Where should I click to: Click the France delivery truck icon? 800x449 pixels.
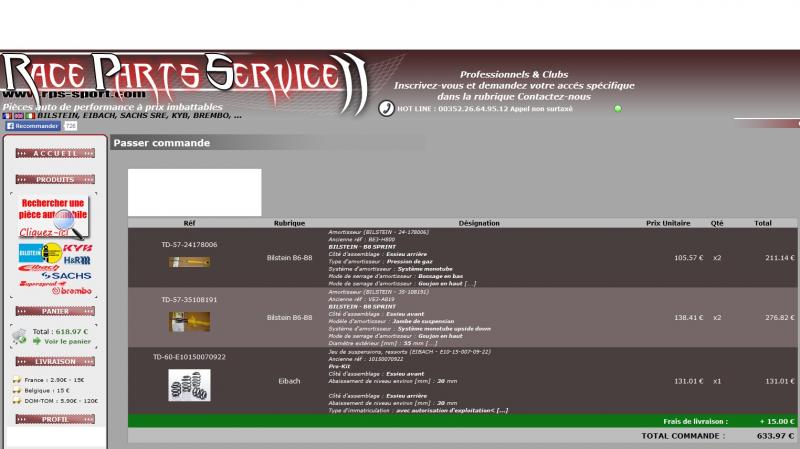click(17, 380)
